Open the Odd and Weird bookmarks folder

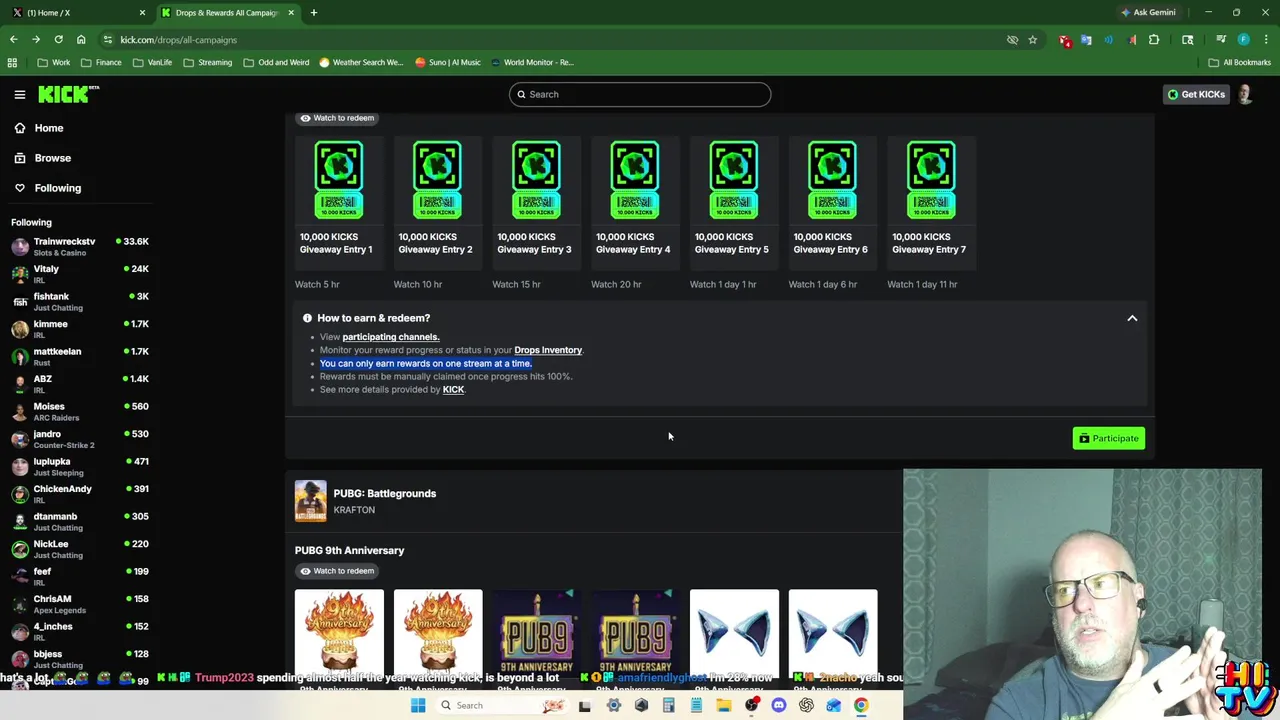[275, 62]
